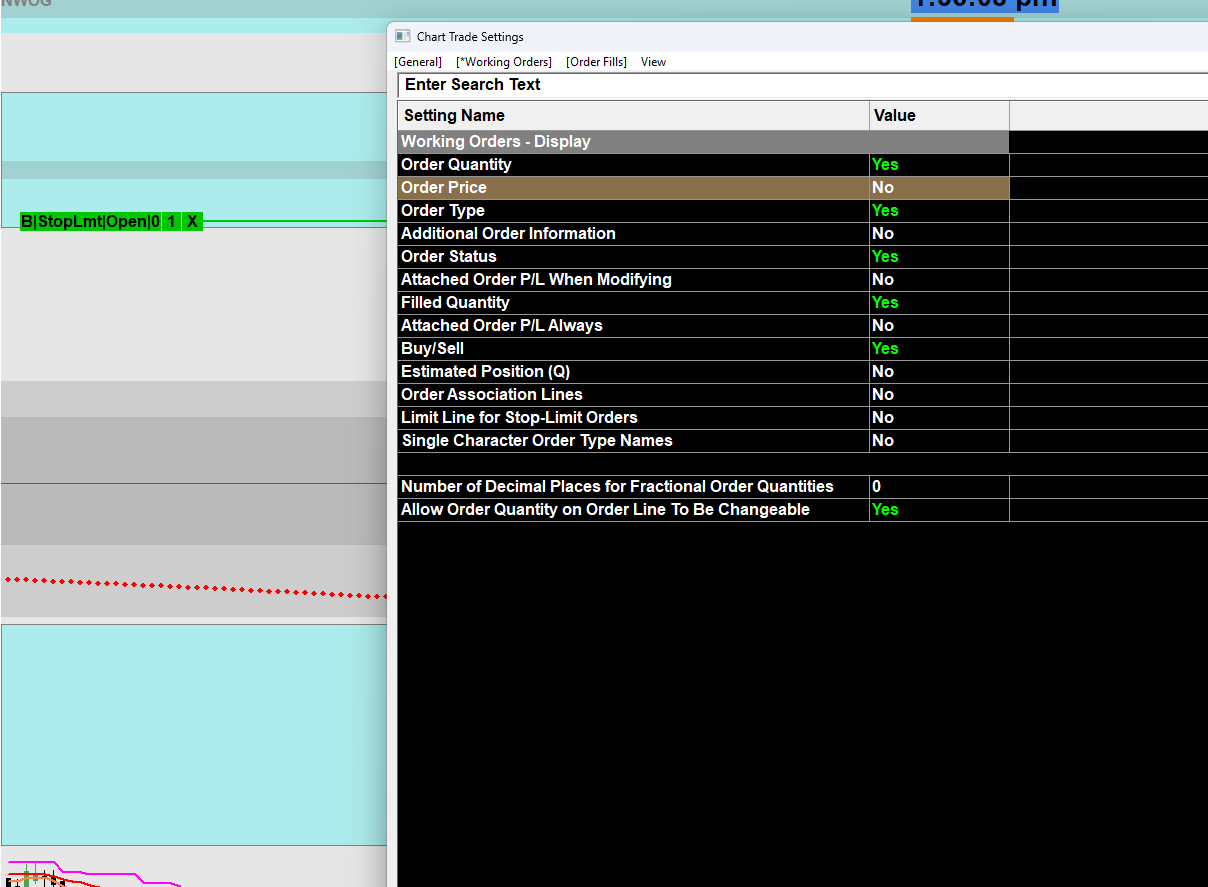Cancel the order with X on order line

click(192, 221)
